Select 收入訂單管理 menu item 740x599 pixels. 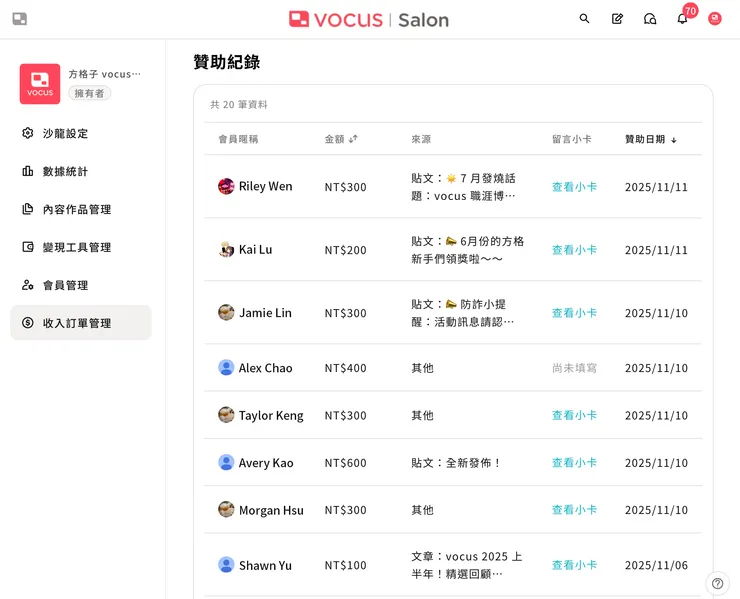pos(81,323)
